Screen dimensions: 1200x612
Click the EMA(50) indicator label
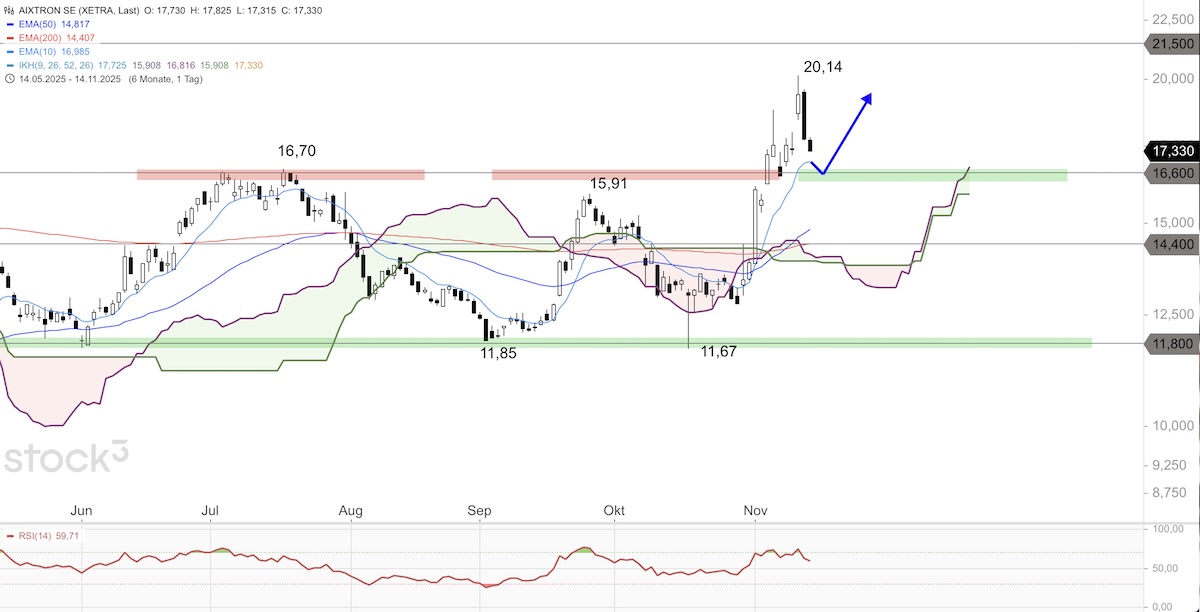tap(40, 22)
